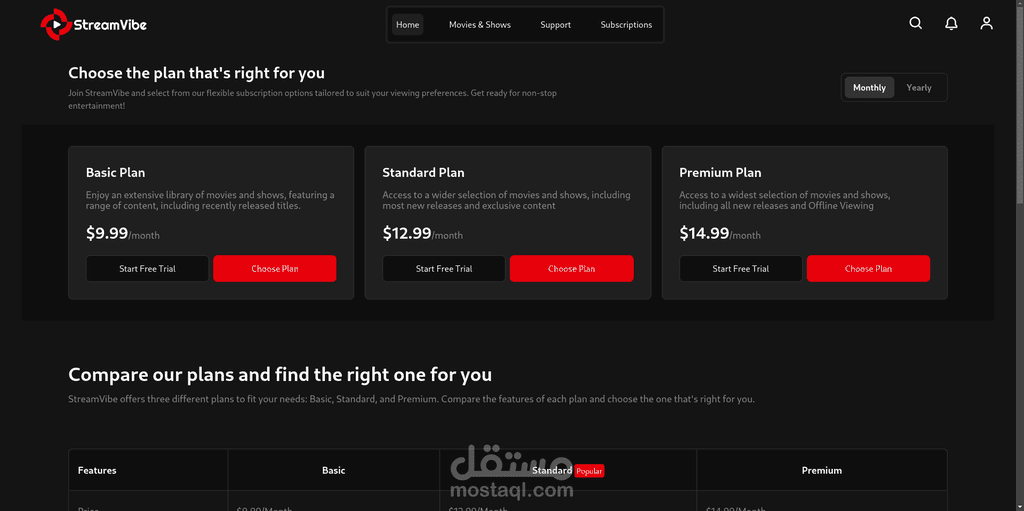Navigate to Subscriptions page
The width and height of the screenshot is (1024, 511).
(626, 25)
